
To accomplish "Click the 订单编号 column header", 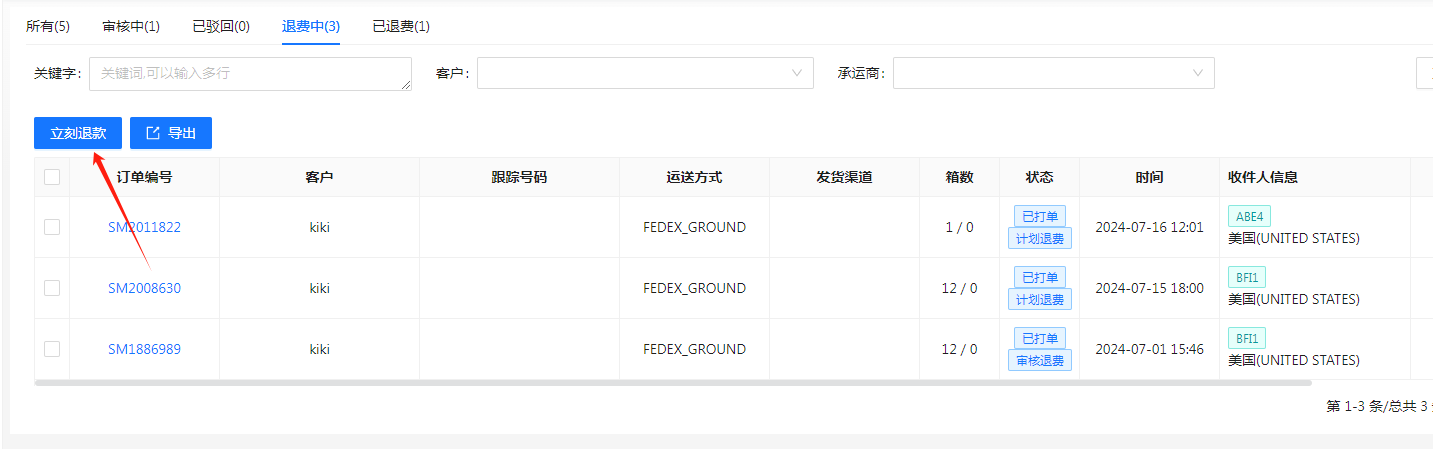I will (x=145, y=177).
